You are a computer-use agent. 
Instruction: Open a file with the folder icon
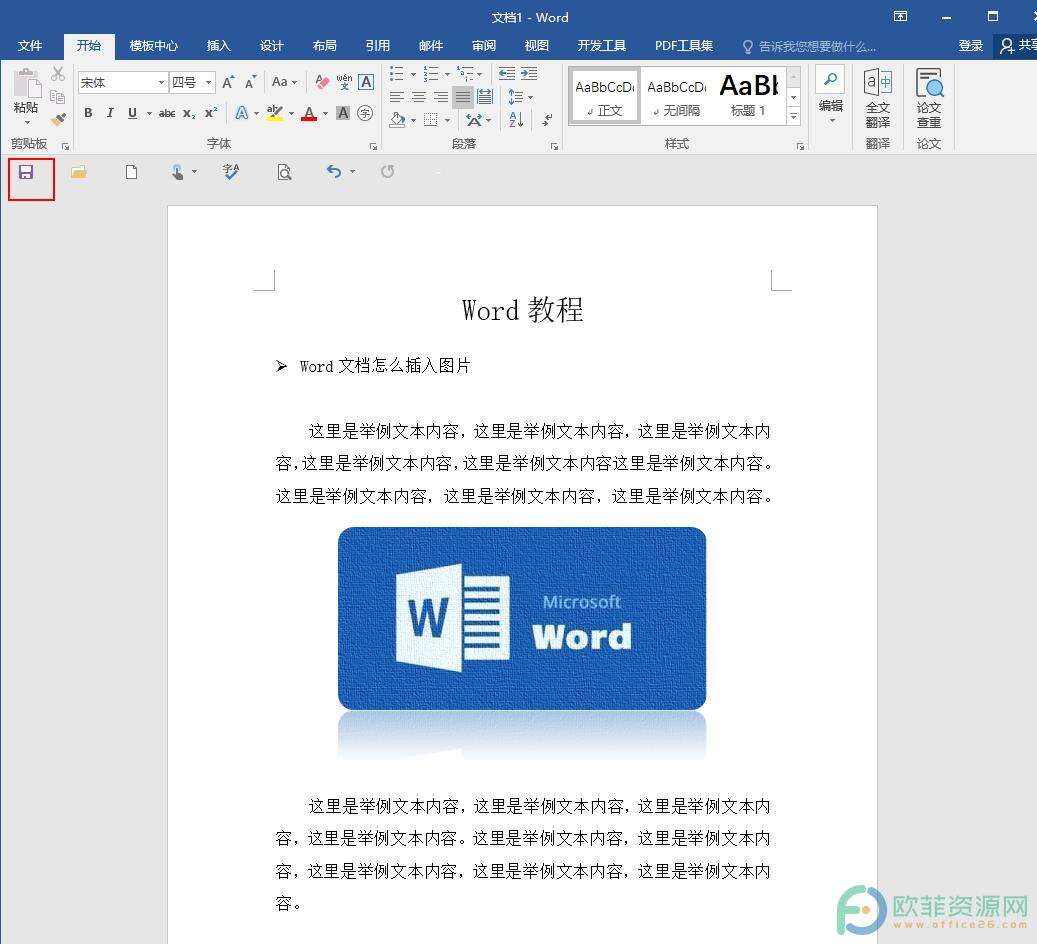[x=79, y=173]
